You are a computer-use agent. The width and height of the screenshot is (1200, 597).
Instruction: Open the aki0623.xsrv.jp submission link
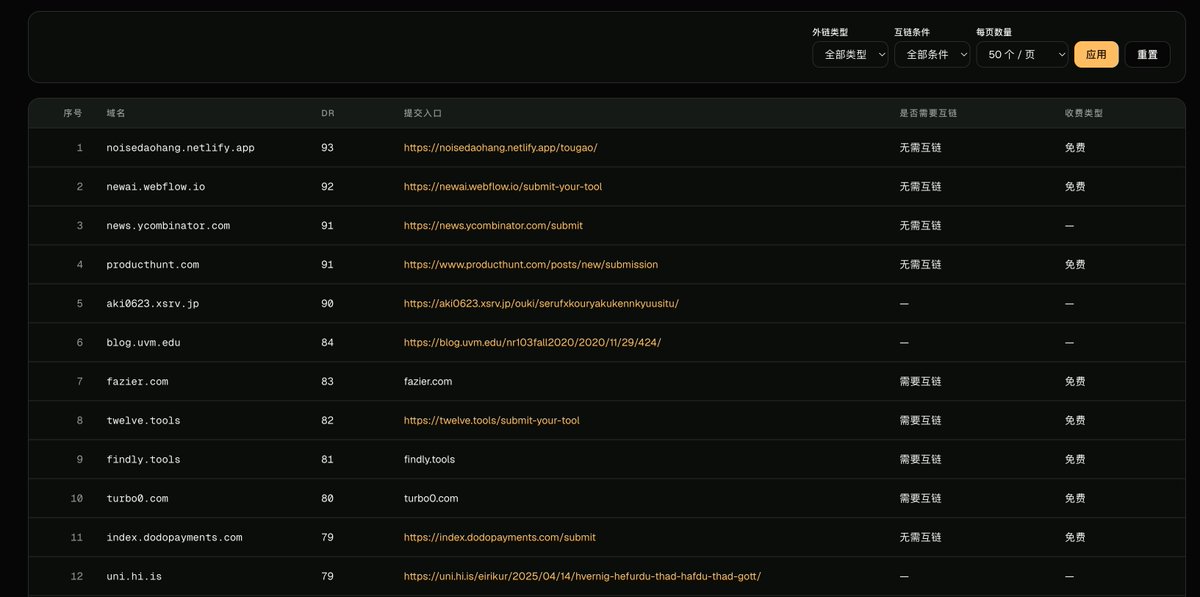coord(541,304)
